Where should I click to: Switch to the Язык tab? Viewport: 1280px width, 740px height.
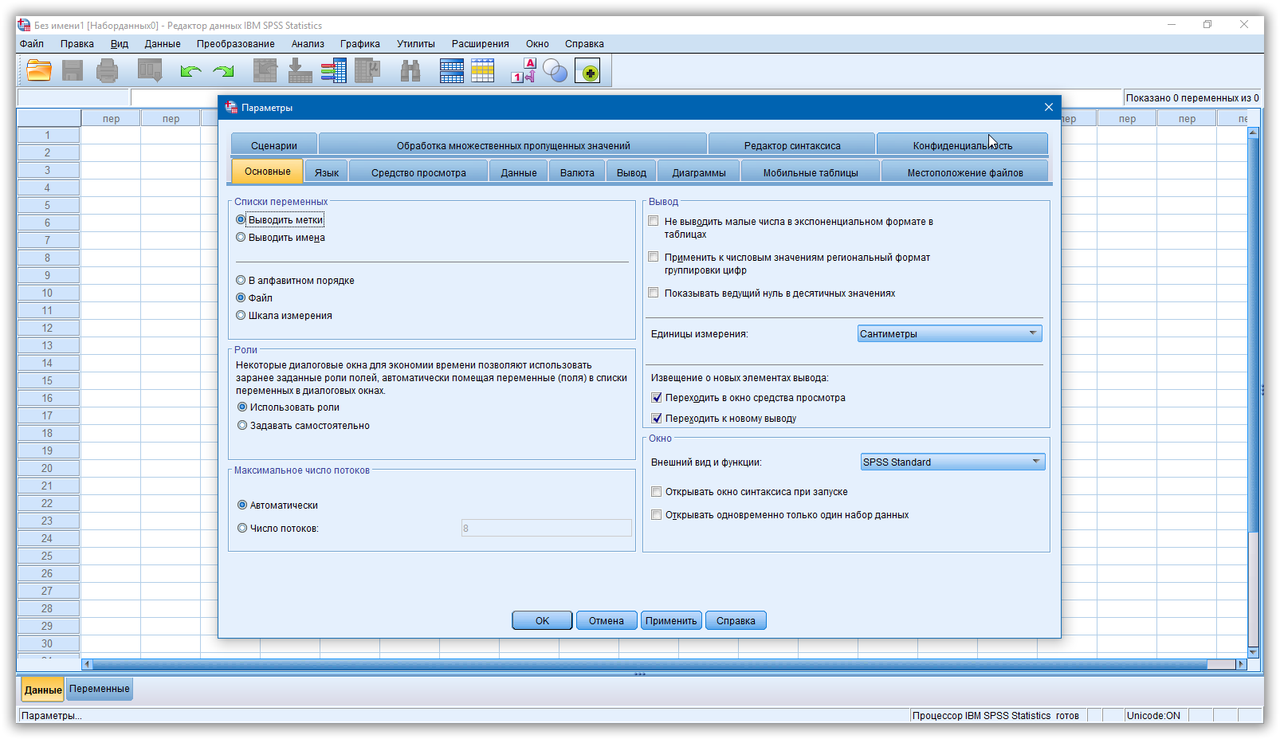(x=326, y=172)
